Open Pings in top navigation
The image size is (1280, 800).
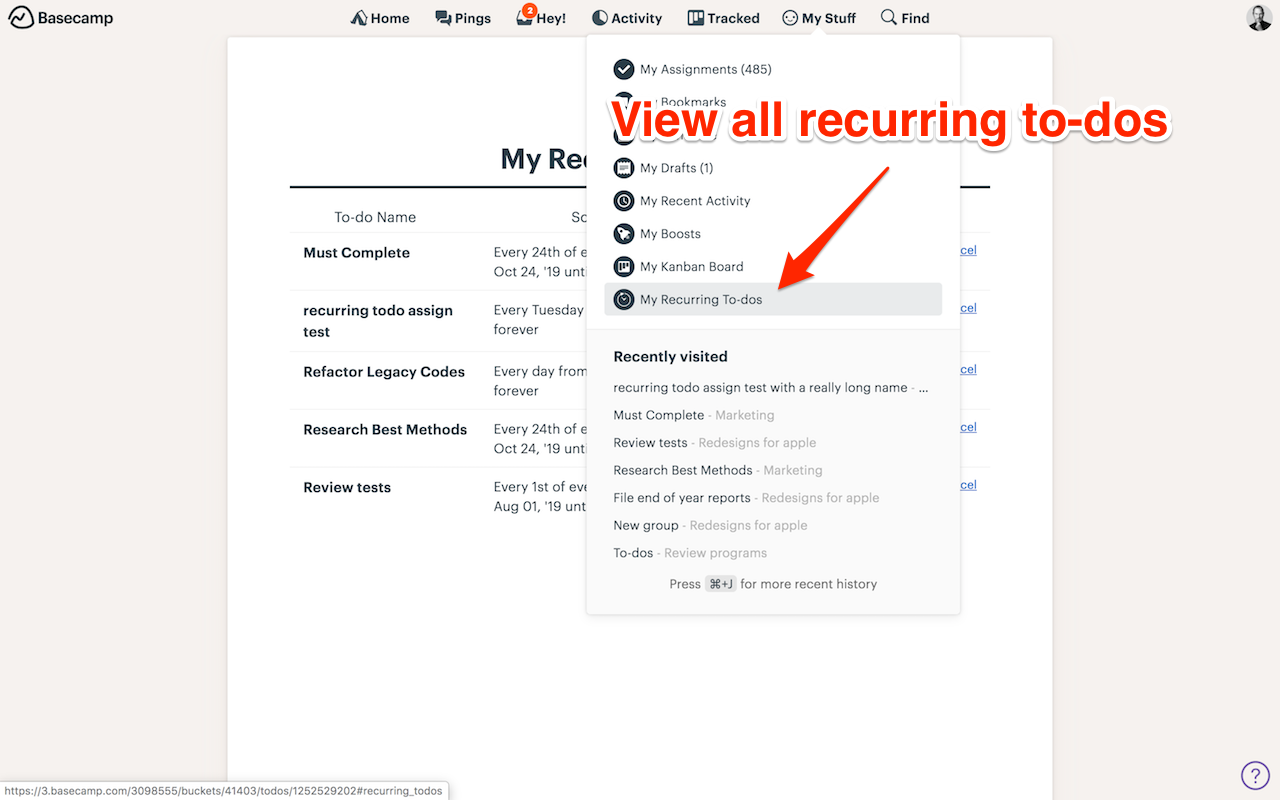tap(463, 18)
